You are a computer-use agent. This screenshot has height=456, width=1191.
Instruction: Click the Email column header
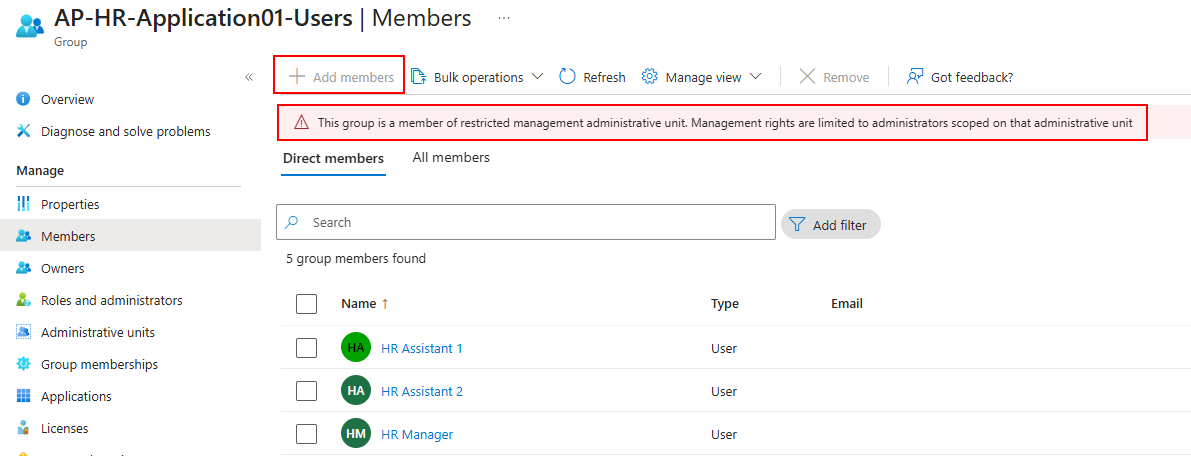tap(847, 304)
